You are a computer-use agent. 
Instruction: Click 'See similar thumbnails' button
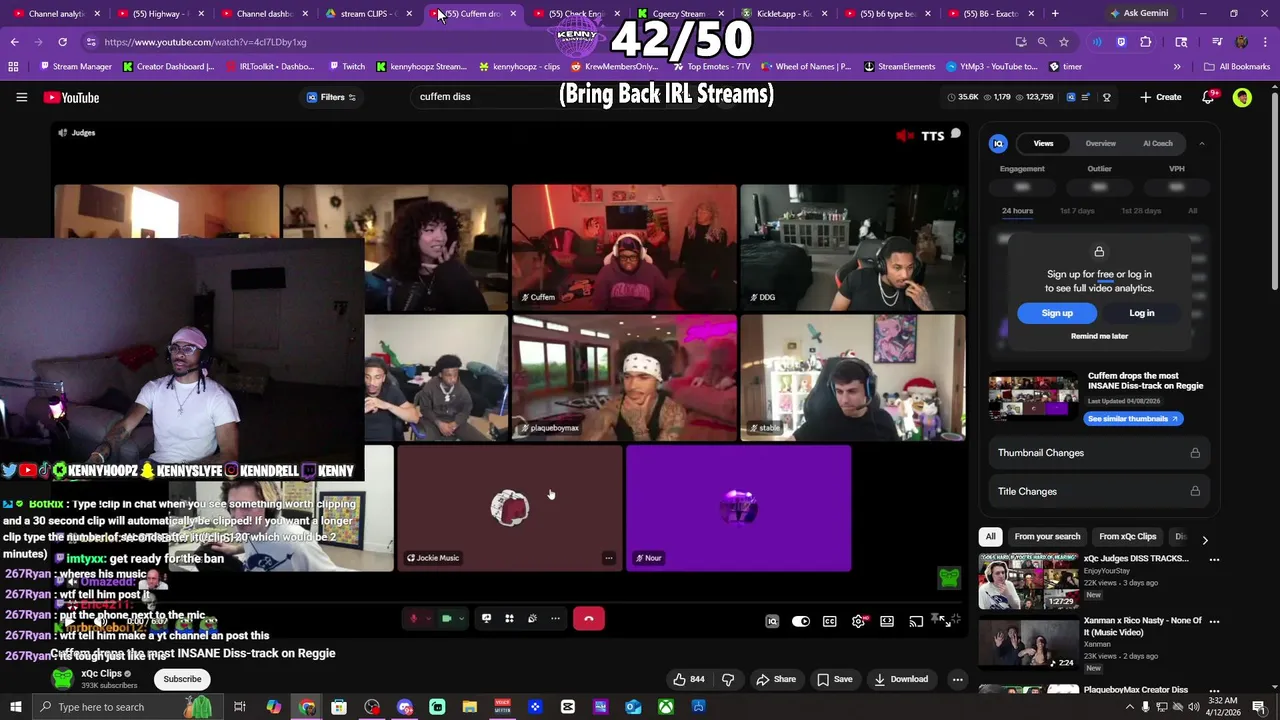click(x=1135, y=418)
